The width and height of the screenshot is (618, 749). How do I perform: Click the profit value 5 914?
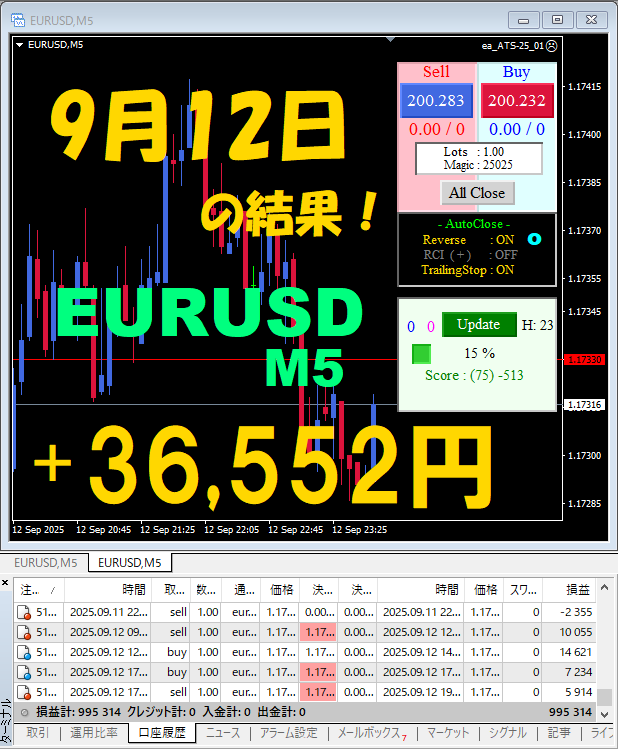coord(578,693)
